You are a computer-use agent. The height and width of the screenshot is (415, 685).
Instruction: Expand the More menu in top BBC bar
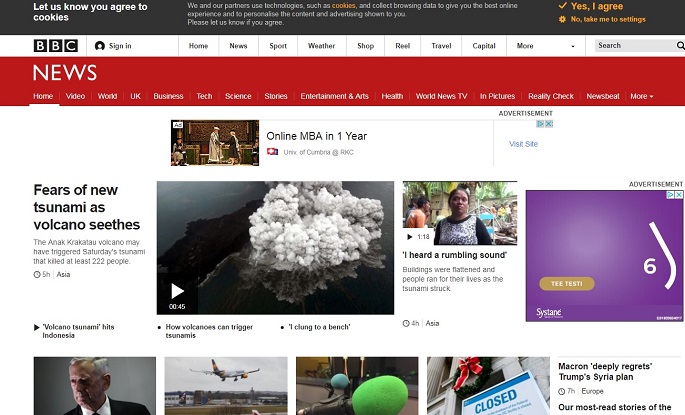tap(545, 46)
